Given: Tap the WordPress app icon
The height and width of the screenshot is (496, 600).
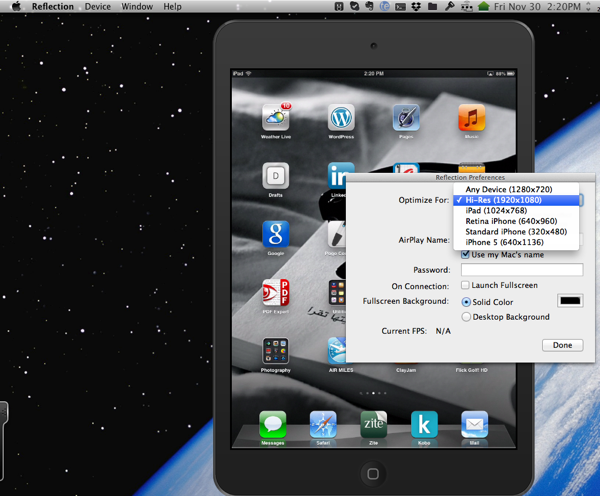Looking at the screenshot, I should click(x=341, y=118).
